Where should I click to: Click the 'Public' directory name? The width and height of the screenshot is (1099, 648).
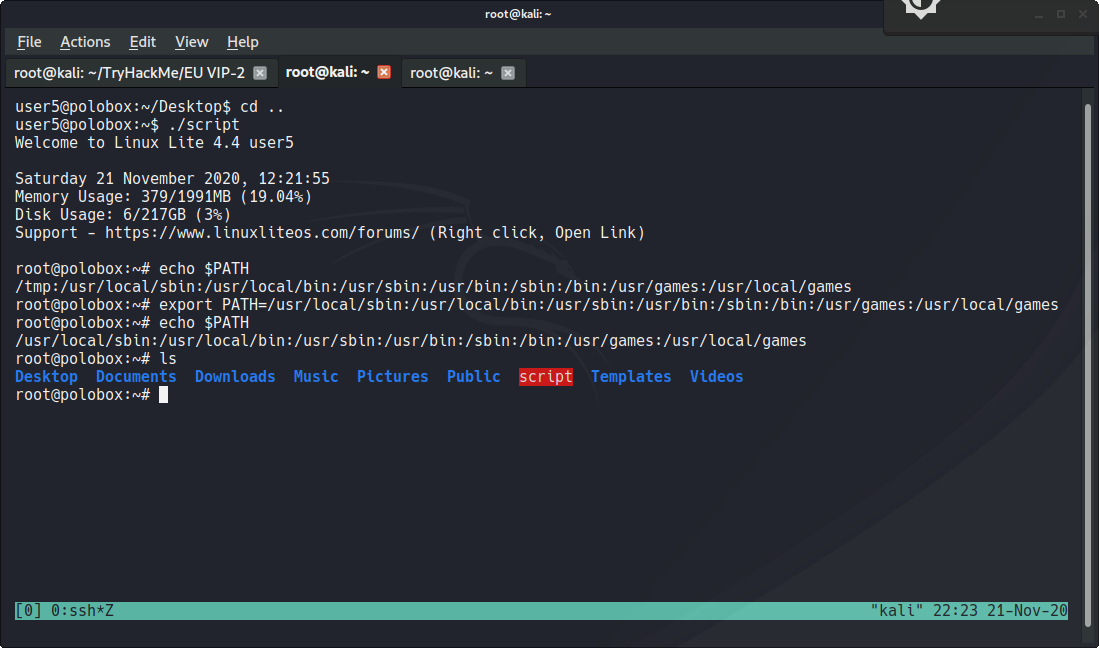point(474,377)
